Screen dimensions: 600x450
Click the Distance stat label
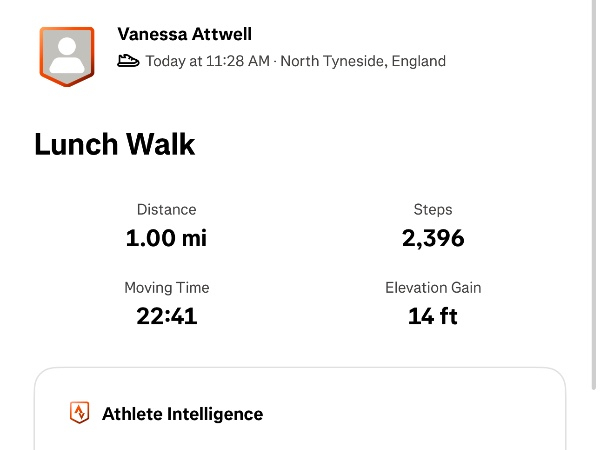(166, 210)
